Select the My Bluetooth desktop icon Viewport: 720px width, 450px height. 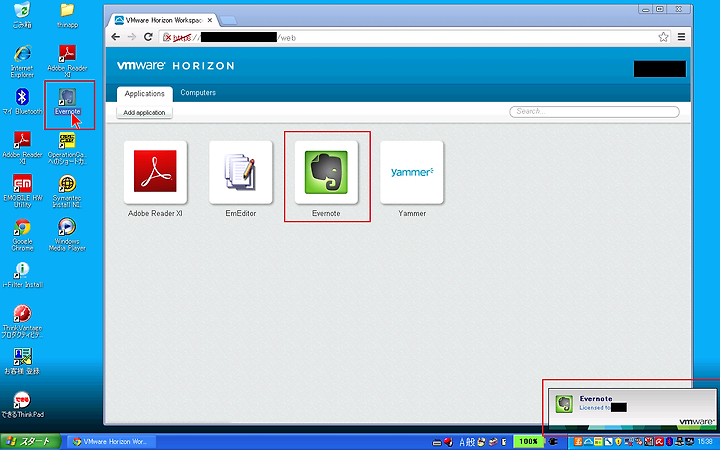[22, 101]
